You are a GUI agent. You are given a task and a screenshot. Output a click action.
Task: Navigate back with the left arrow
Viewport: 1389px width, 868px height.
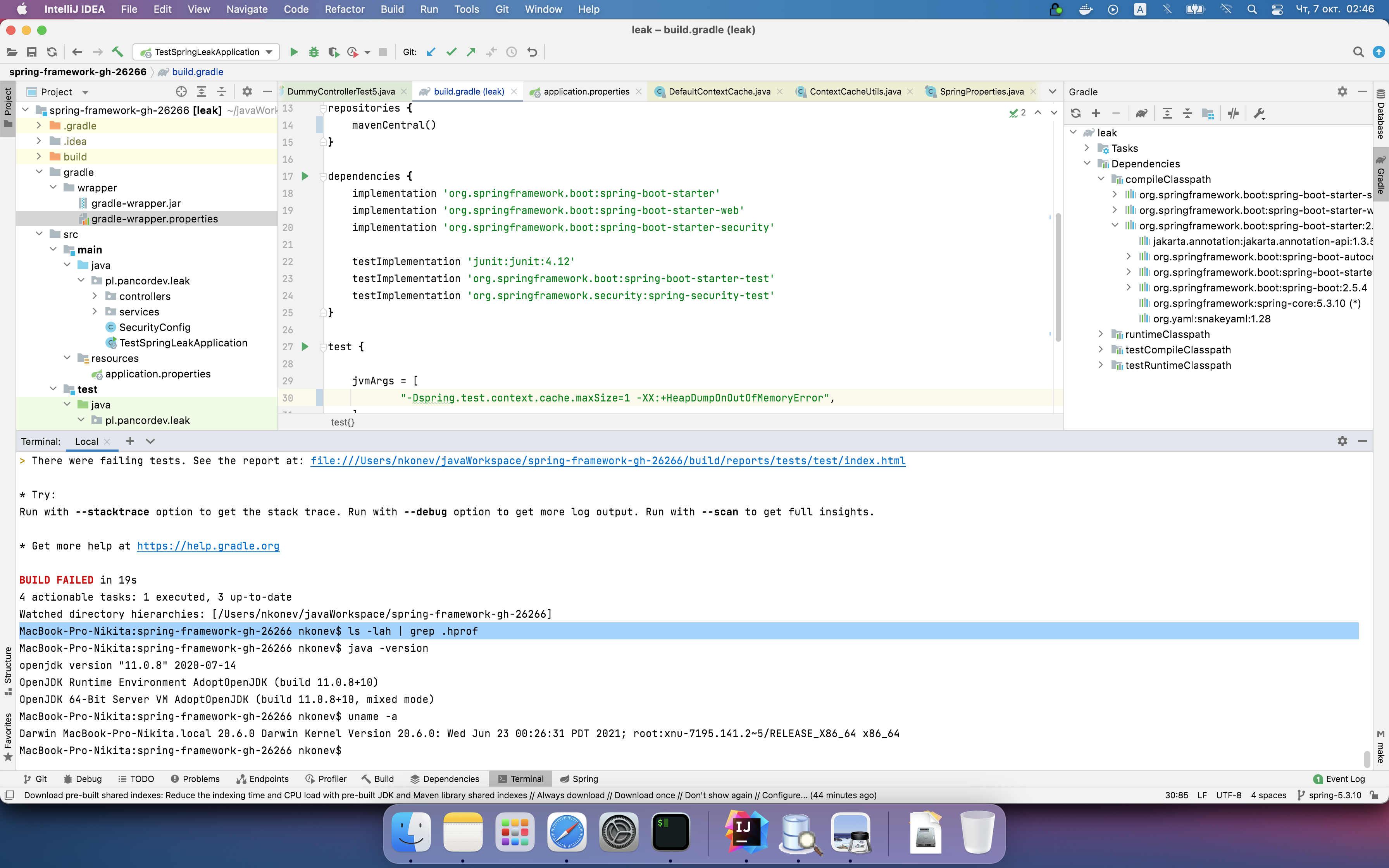tap(77, 52)
